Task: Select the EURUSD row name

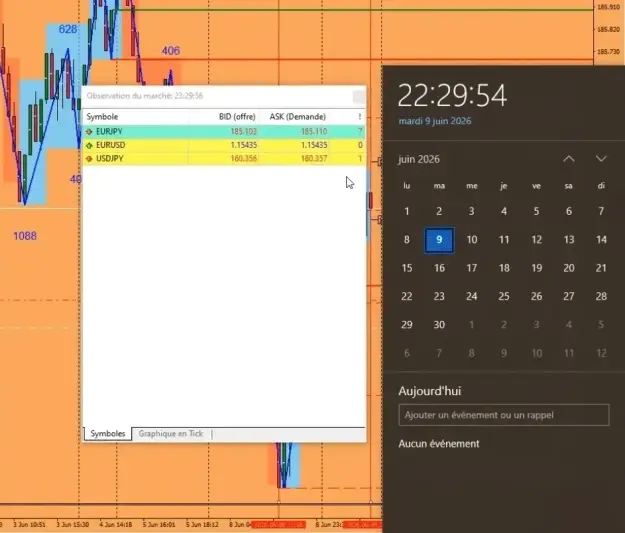Action: [110, 145]
